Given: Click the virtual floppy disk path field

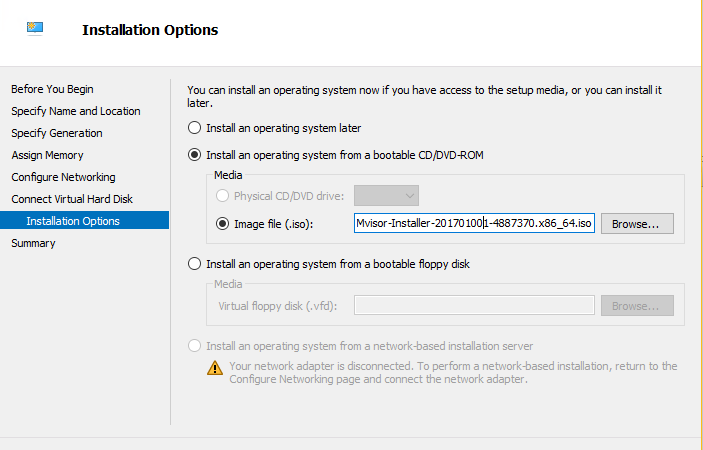Looking at the screenshot, I should click(474, 305).
